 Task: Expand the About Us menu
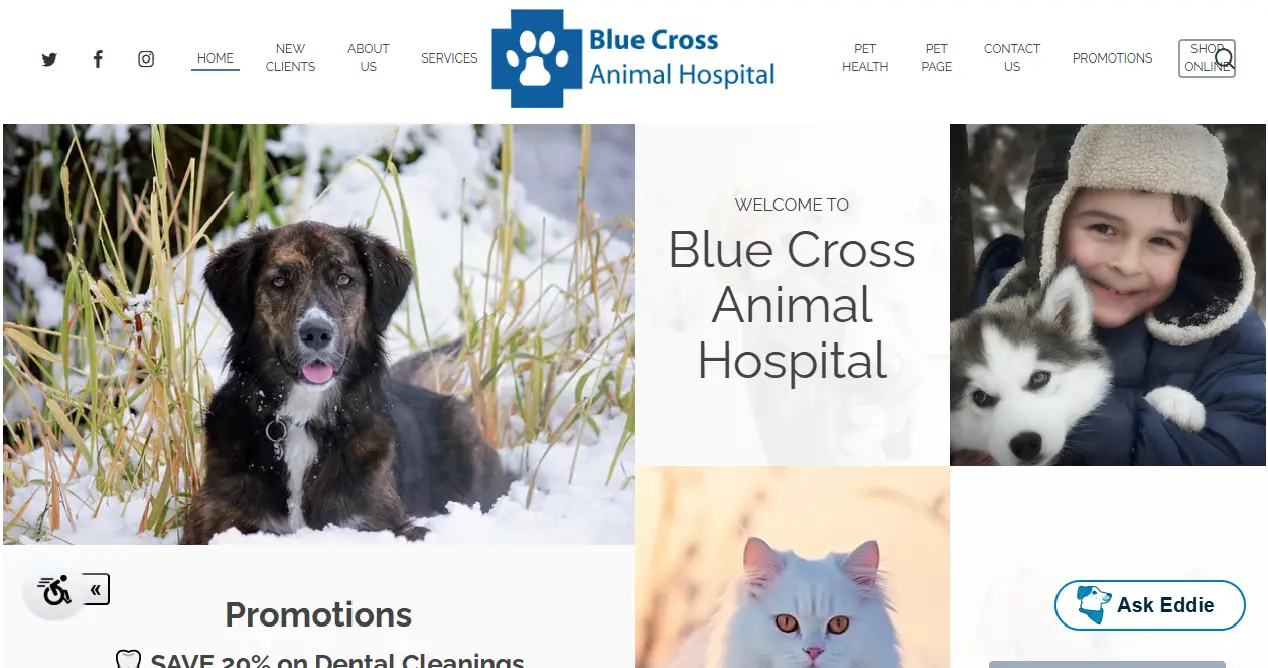coord(368,58)
